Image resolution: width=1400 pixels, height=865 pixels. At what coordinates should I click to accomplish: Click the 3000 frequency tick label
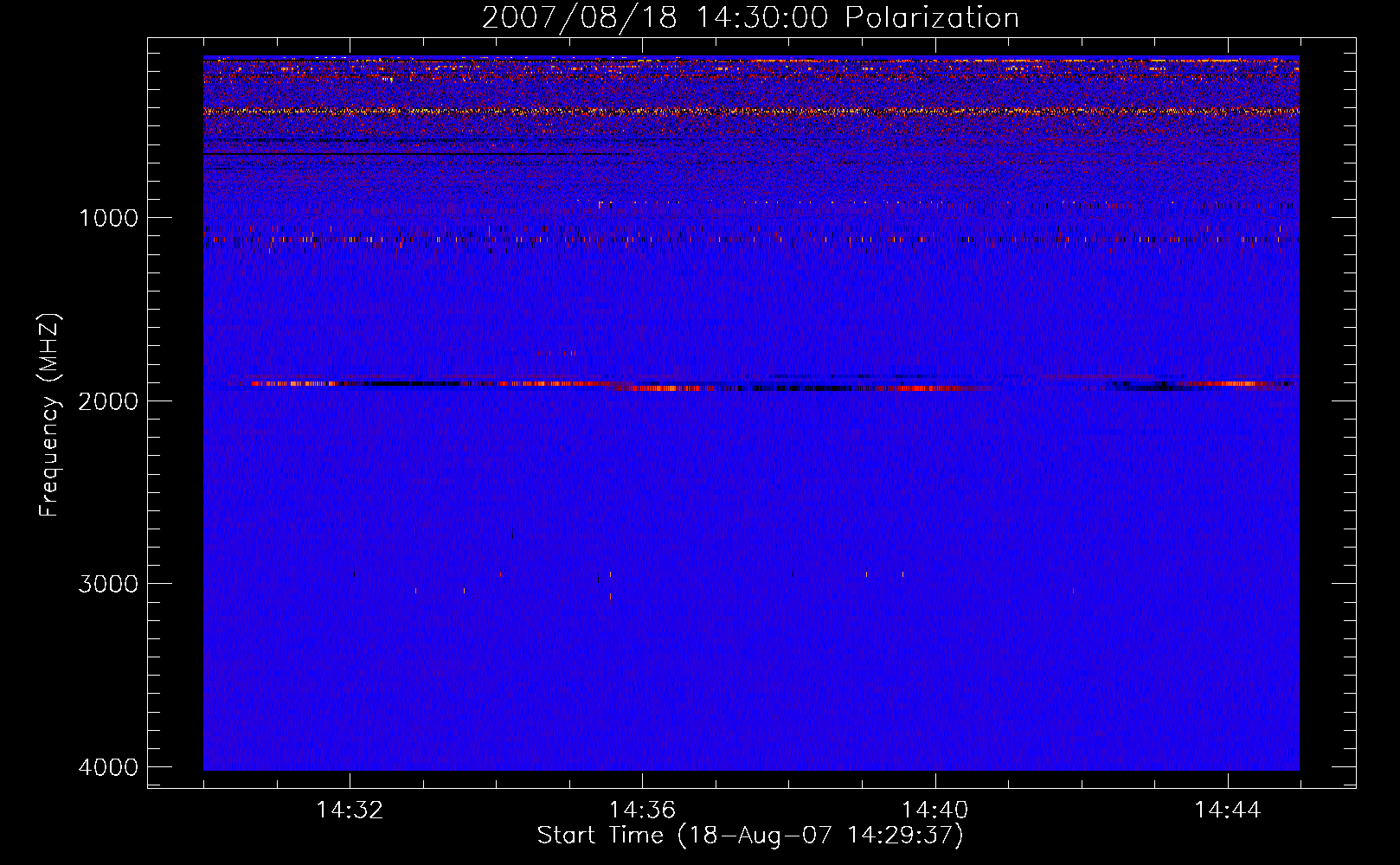[x=108, y=584]
